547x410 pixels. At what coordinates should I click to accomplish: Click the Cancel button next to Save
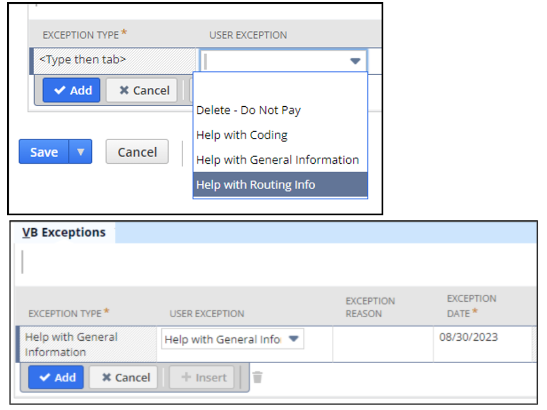pos(137,152)
